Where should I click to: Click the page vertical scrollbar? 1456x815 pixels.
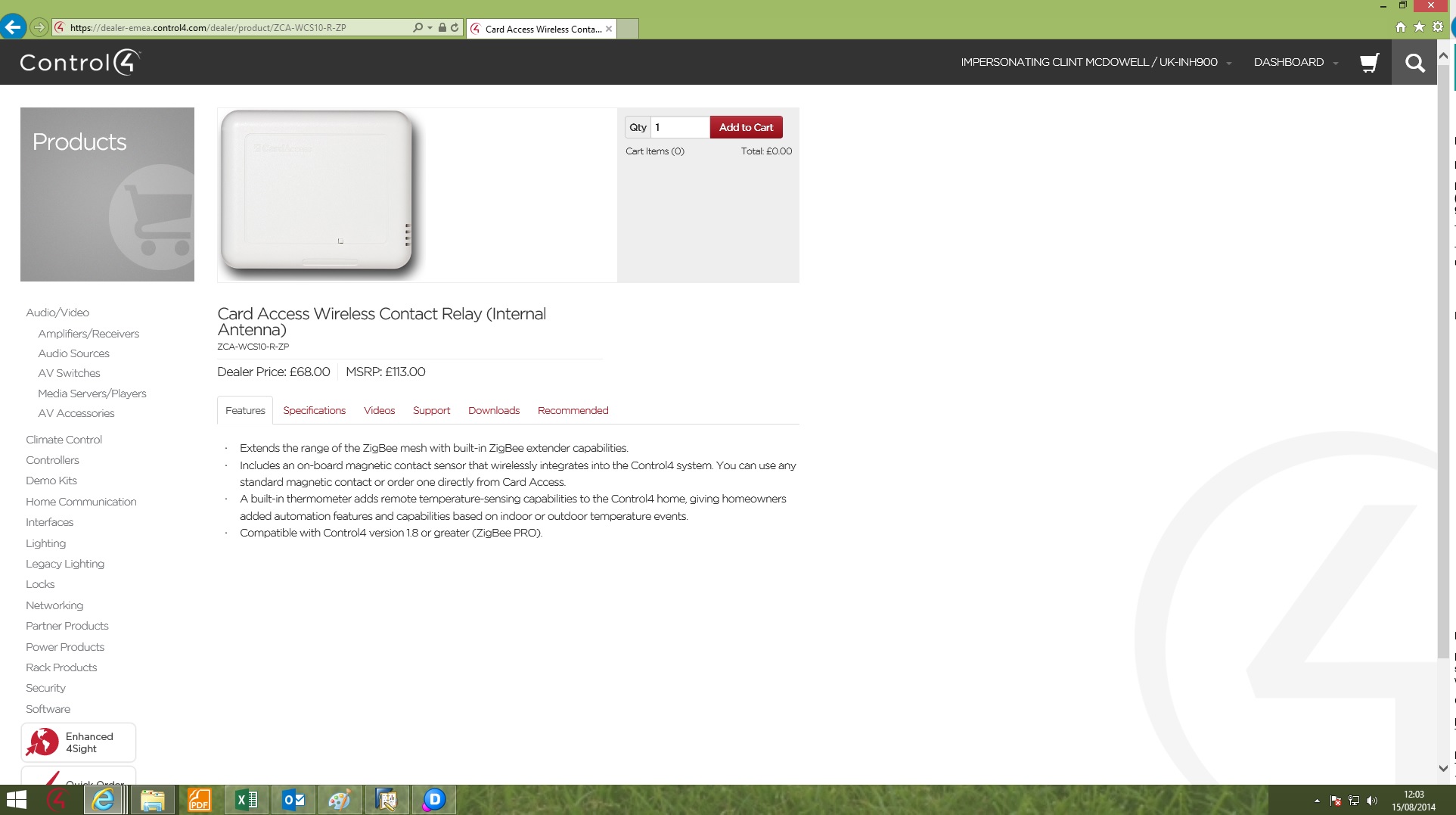1443,361
